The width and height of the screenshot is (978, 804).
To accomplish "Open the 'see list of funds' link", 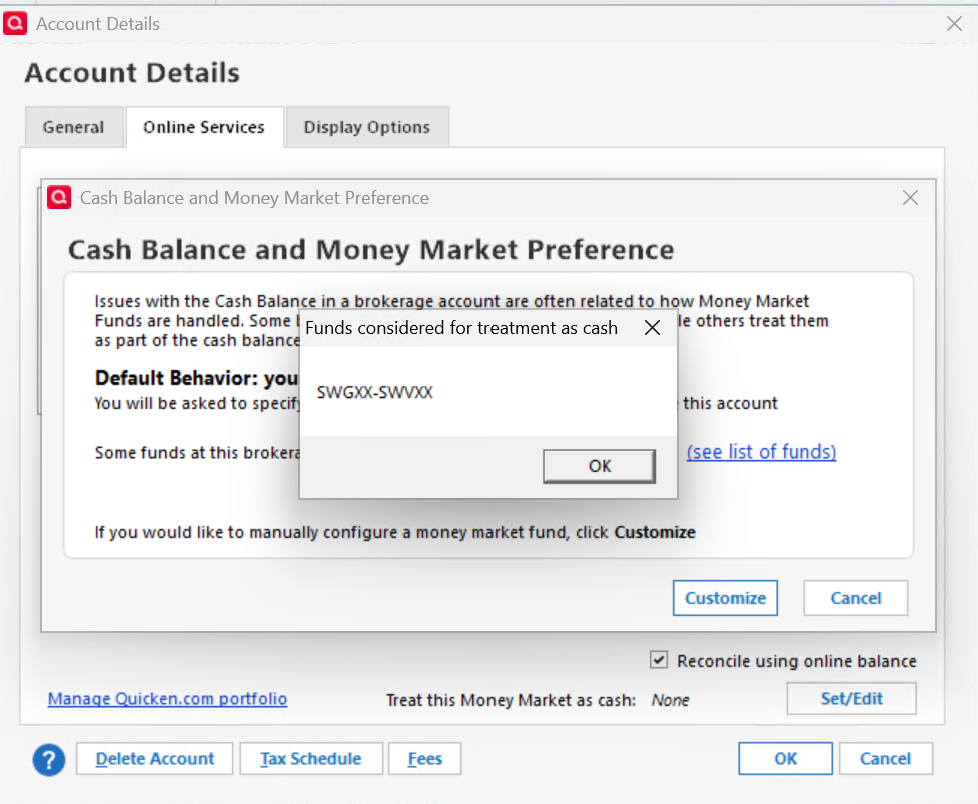I will tap(761, 452).
